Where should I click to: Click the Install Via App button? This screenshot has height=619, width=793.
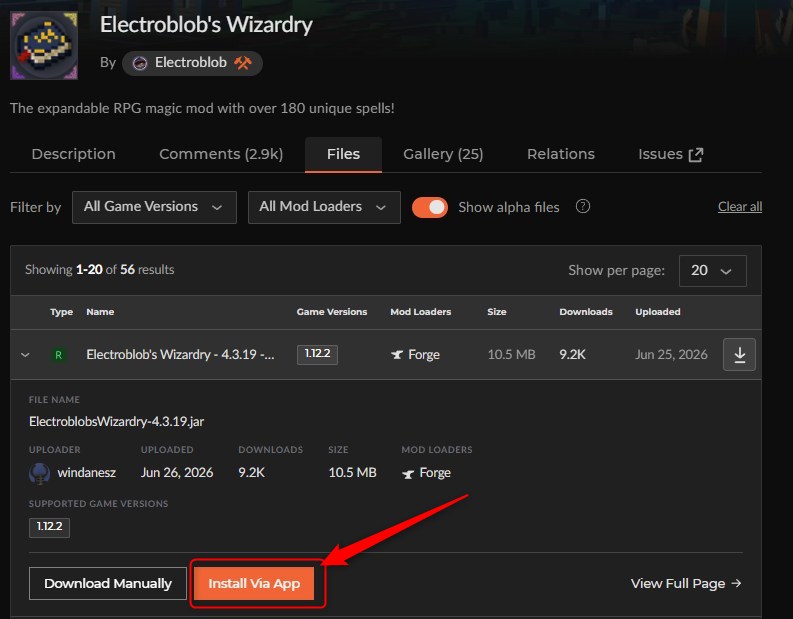pos(254,584)
